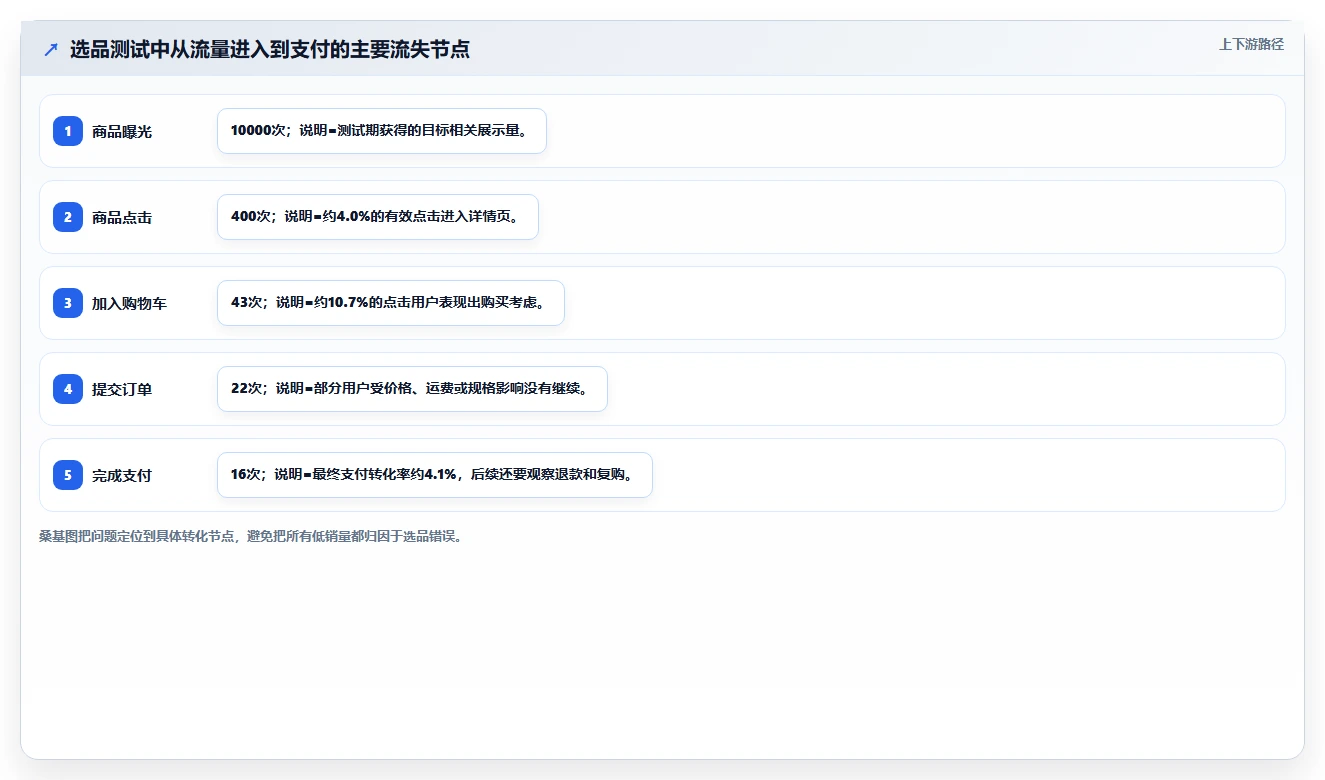The image size is (1325, 780).
Task: Click the step 2 number badge
Action: (x=68, y=217)
